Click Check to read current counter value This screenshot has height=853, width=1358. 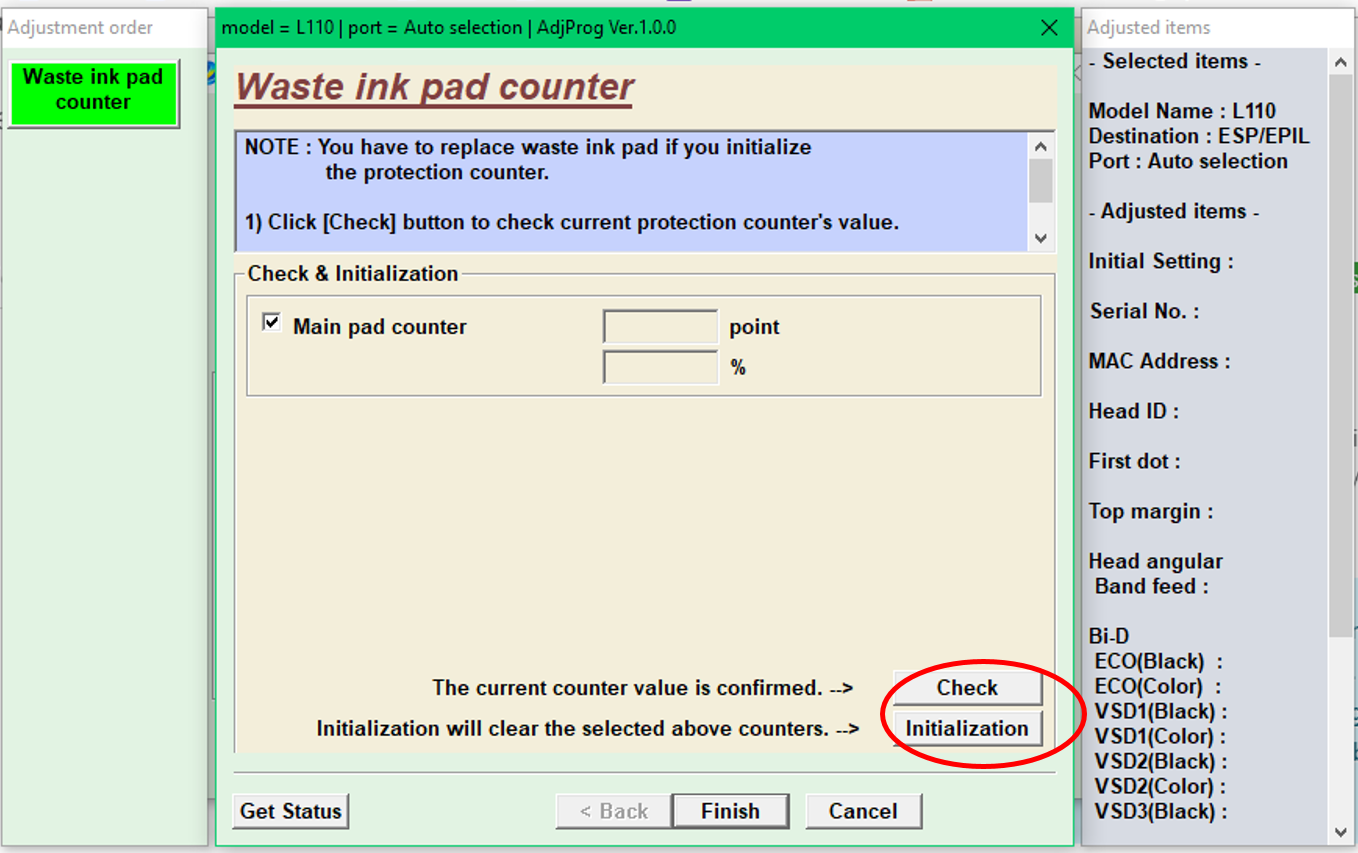click(x=966, y=687)
